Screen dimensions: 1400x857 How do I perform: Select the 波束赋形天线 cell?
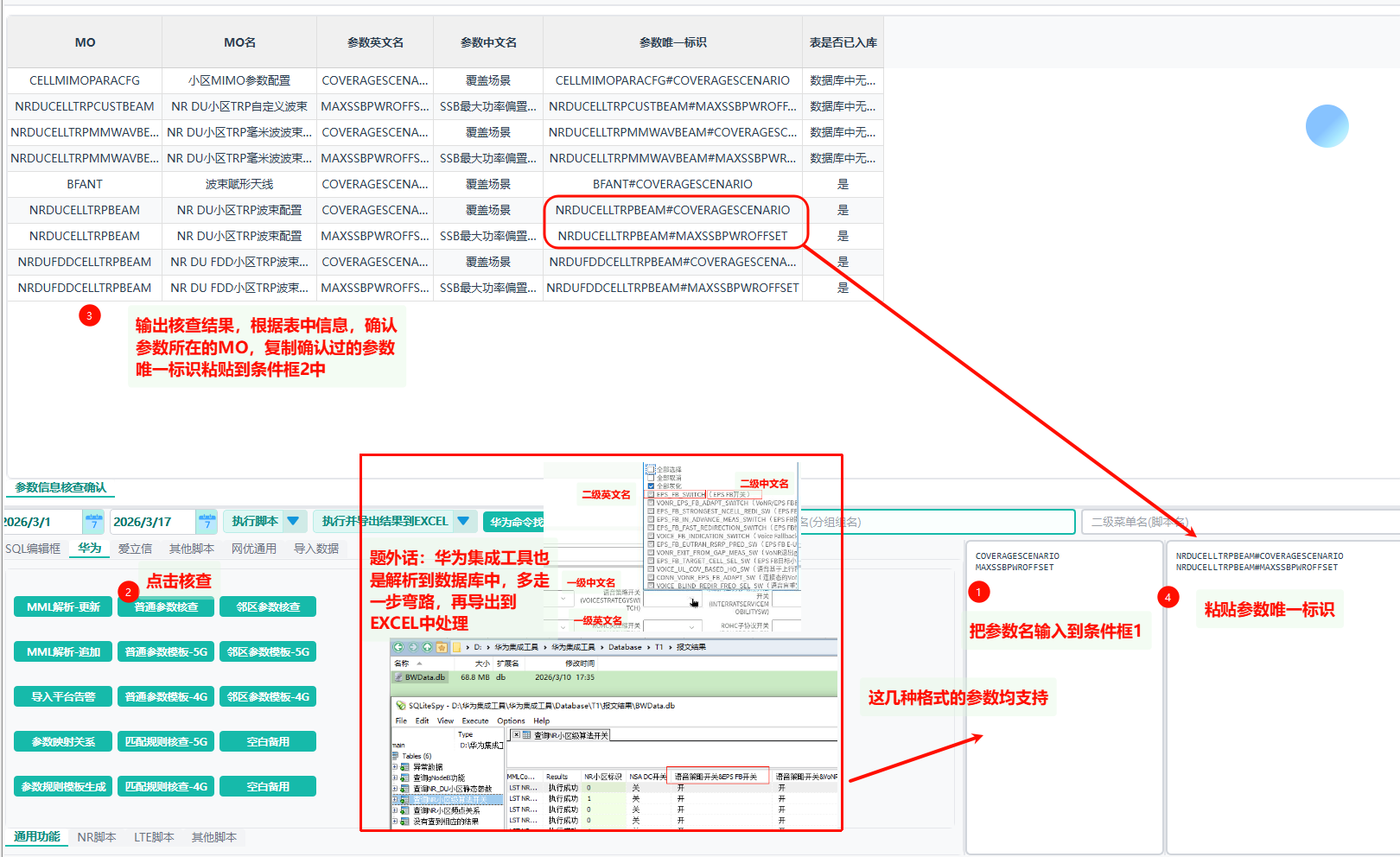tap(239, 184)
